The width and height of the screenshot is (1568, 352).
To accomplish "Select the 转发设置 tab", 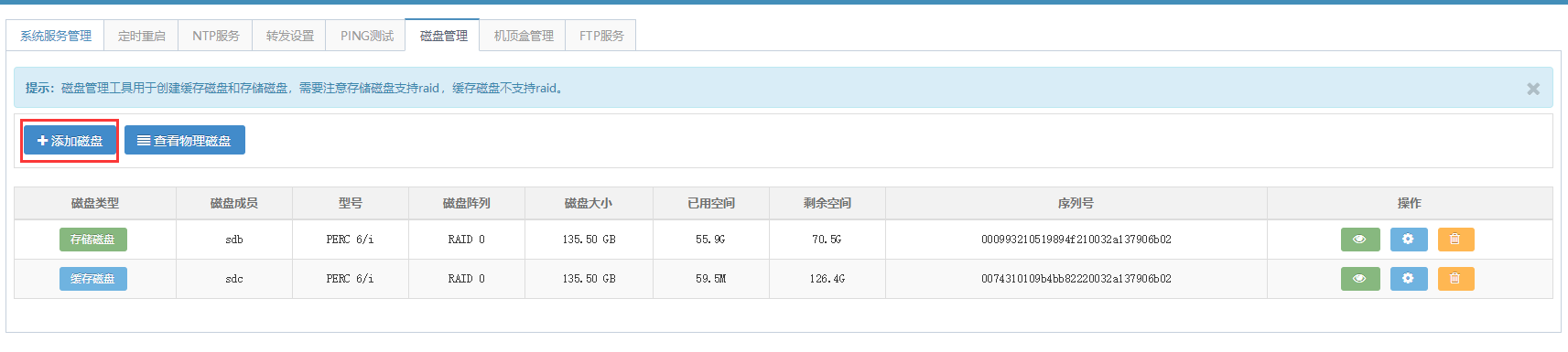I will [290, 36].
